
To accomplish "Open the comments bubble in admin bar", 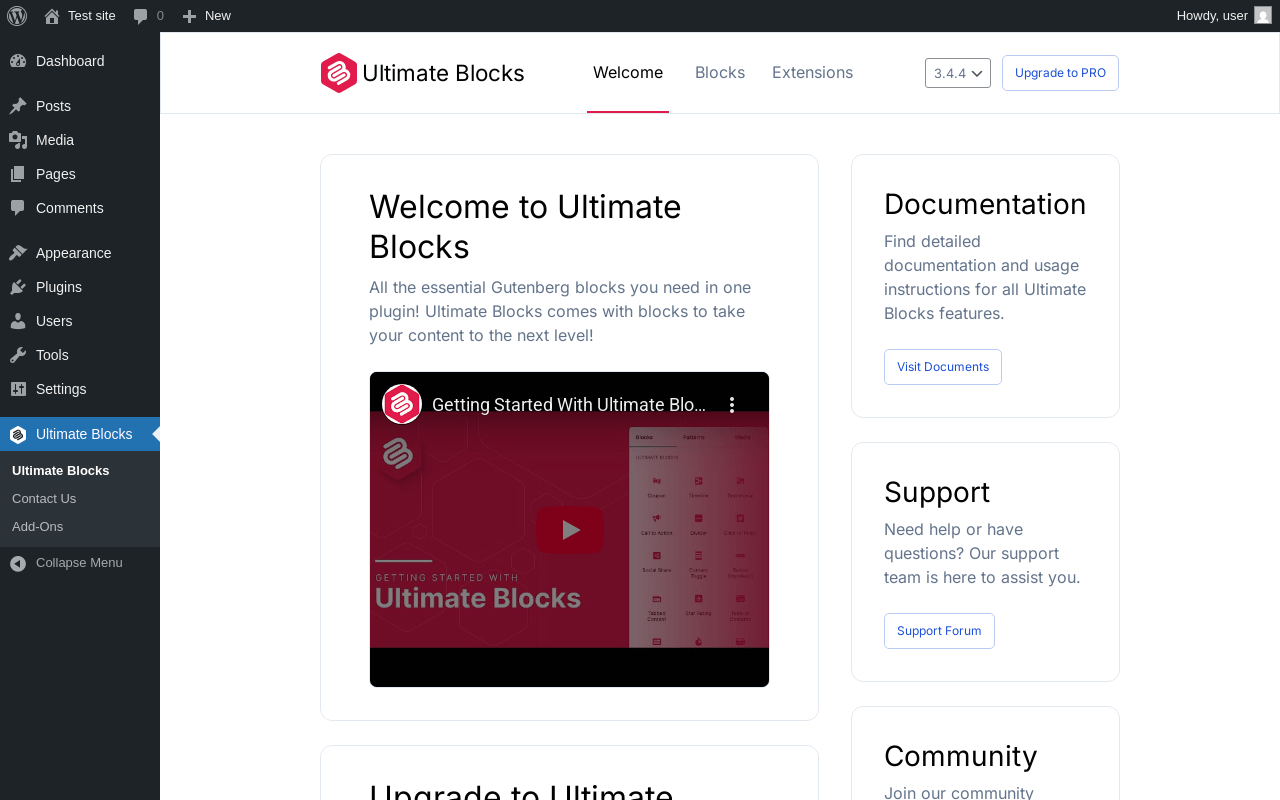I will 141,16.
